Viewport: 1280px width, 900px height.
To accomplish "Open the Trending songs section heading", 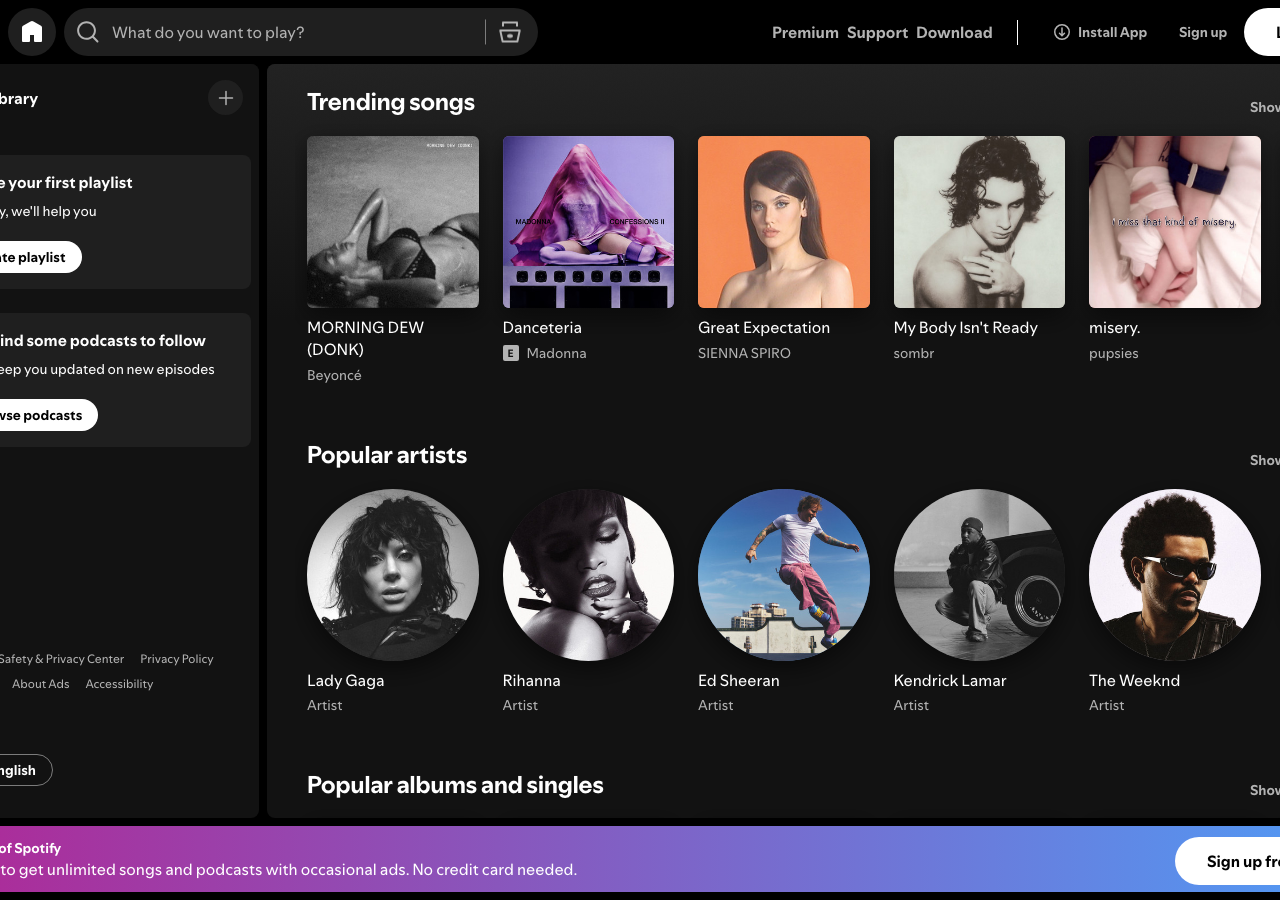I will [391, 102].
